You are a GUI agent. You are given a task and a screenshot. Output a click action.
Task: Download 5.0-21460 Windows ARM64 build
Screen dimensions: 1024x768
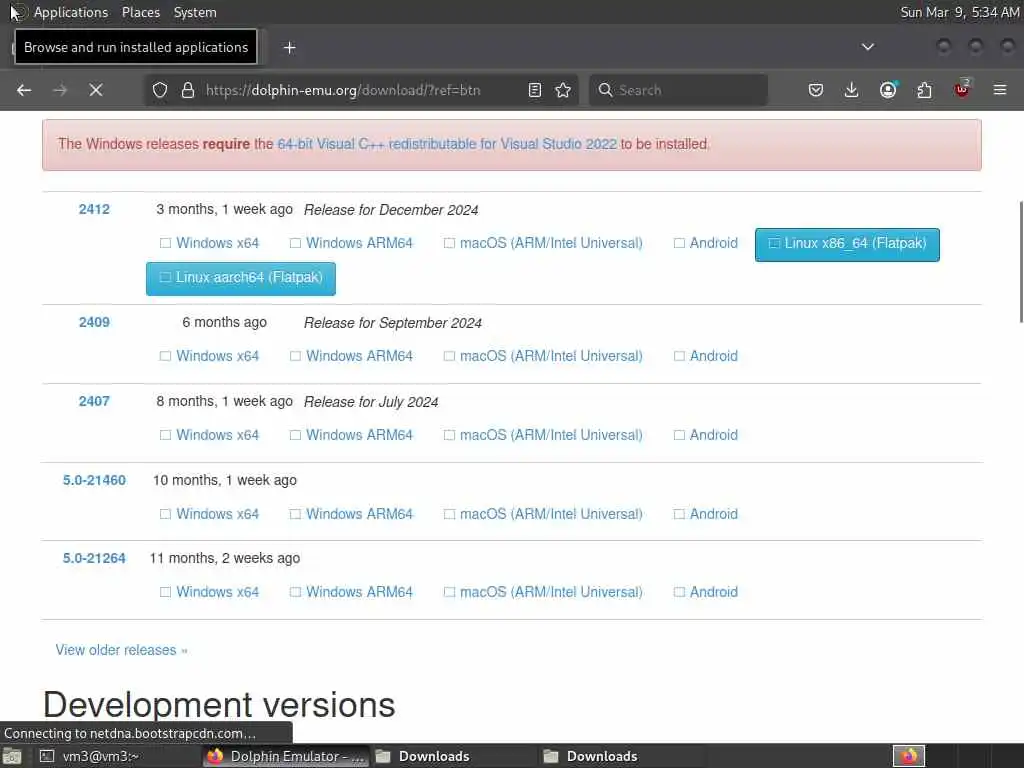[351, 514]
